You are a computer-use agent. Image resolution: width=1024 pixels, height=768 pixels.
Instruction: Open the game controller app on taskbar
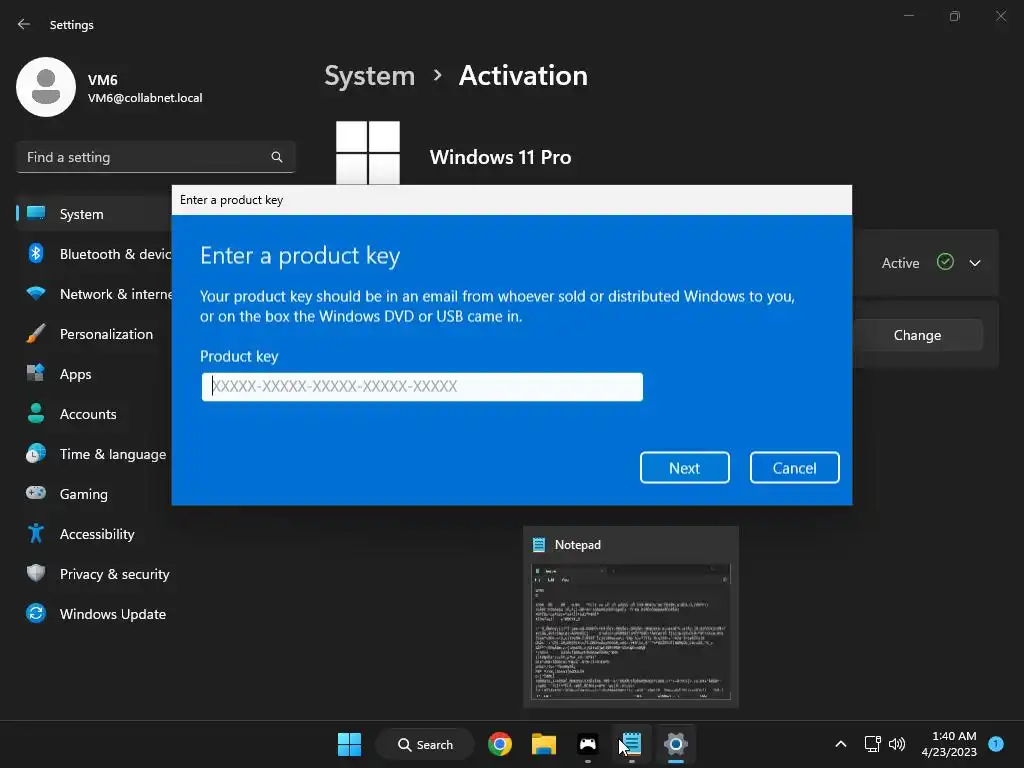click(588, 744)
